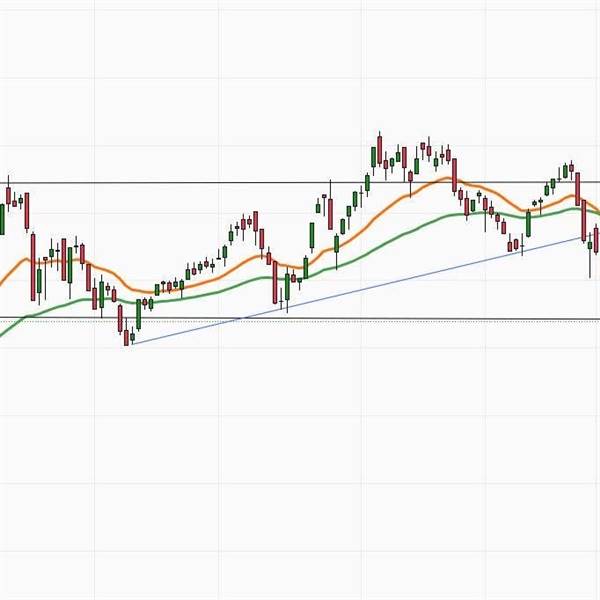The image size is (600, 600).
Task: Click the left end of the upper horizontal line
Action: (3, 183)
